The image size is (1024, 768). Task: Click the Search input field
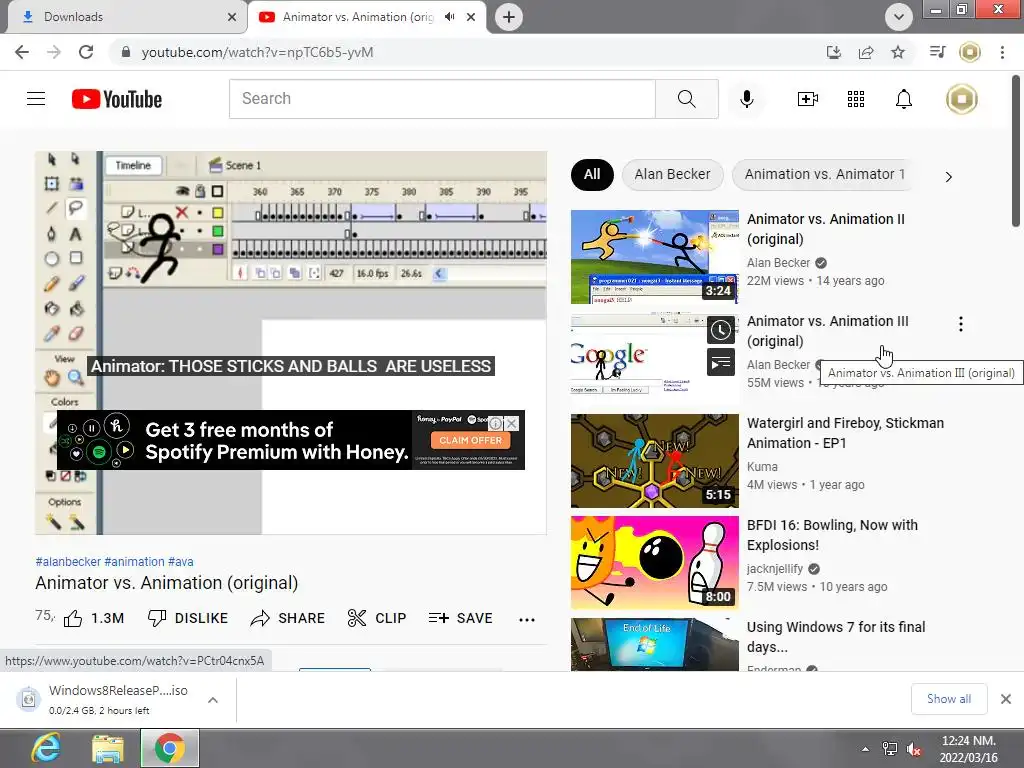(442, 99)
